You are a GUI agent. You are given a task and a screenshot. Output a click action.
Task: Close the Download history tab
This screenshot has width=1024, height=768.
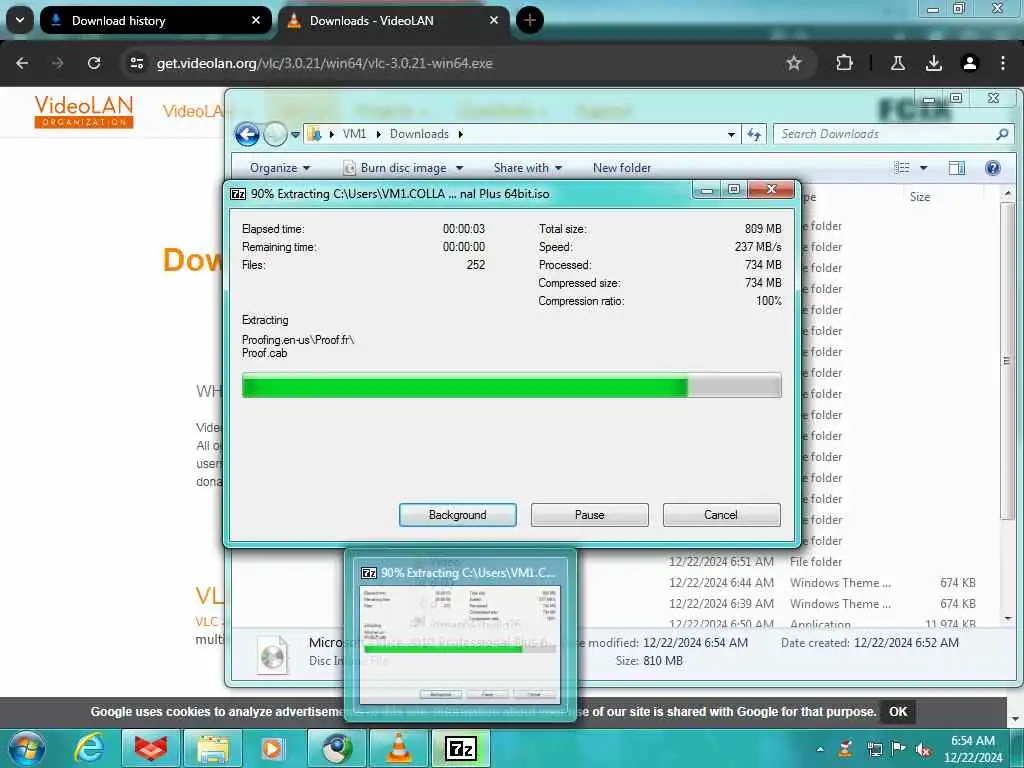[256, 20]
